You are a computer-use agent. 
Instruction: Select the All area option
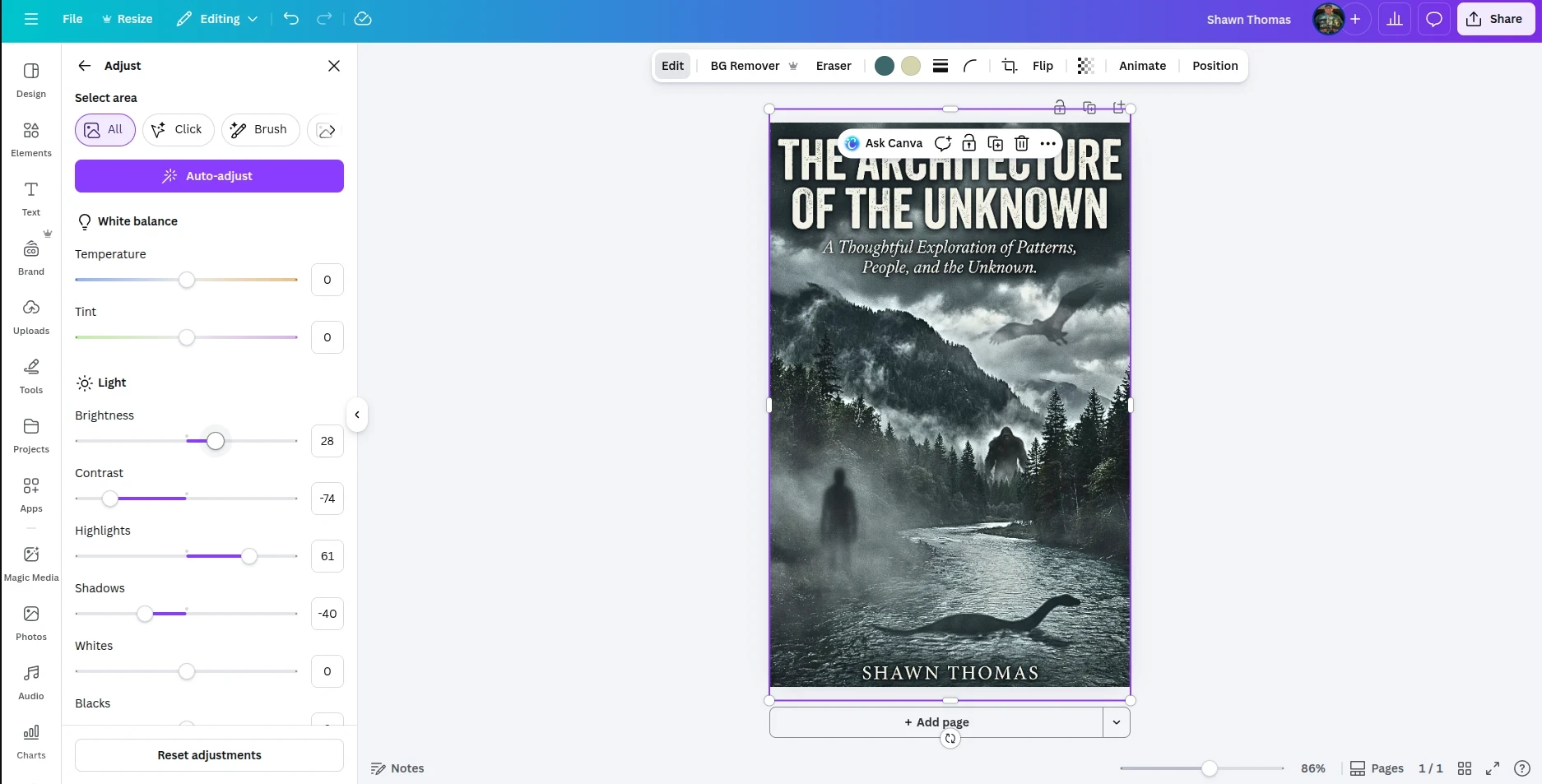(105, 130)
